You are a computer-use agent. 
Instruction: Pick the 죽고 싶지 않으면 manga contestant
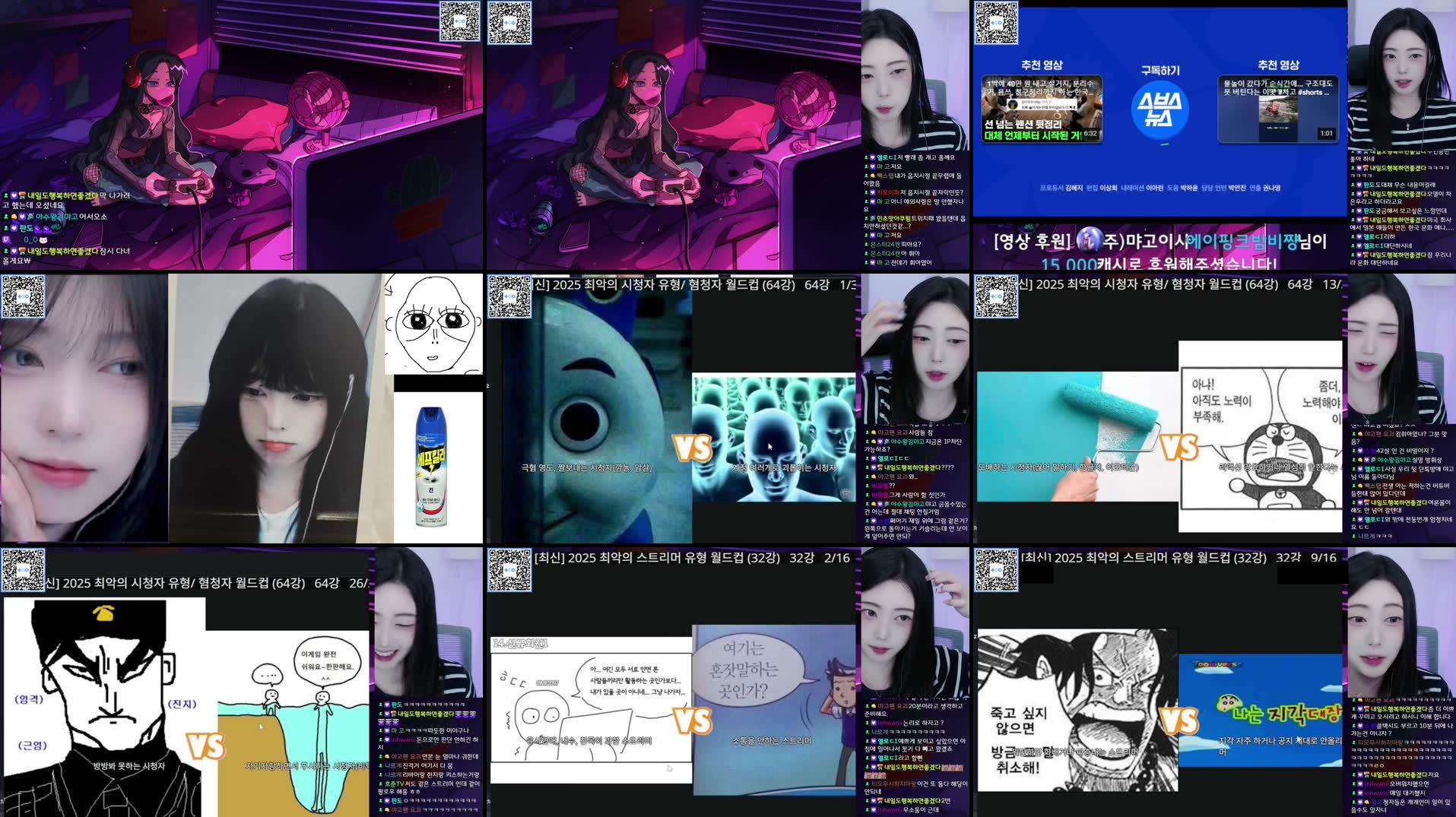coord(1077,710)
